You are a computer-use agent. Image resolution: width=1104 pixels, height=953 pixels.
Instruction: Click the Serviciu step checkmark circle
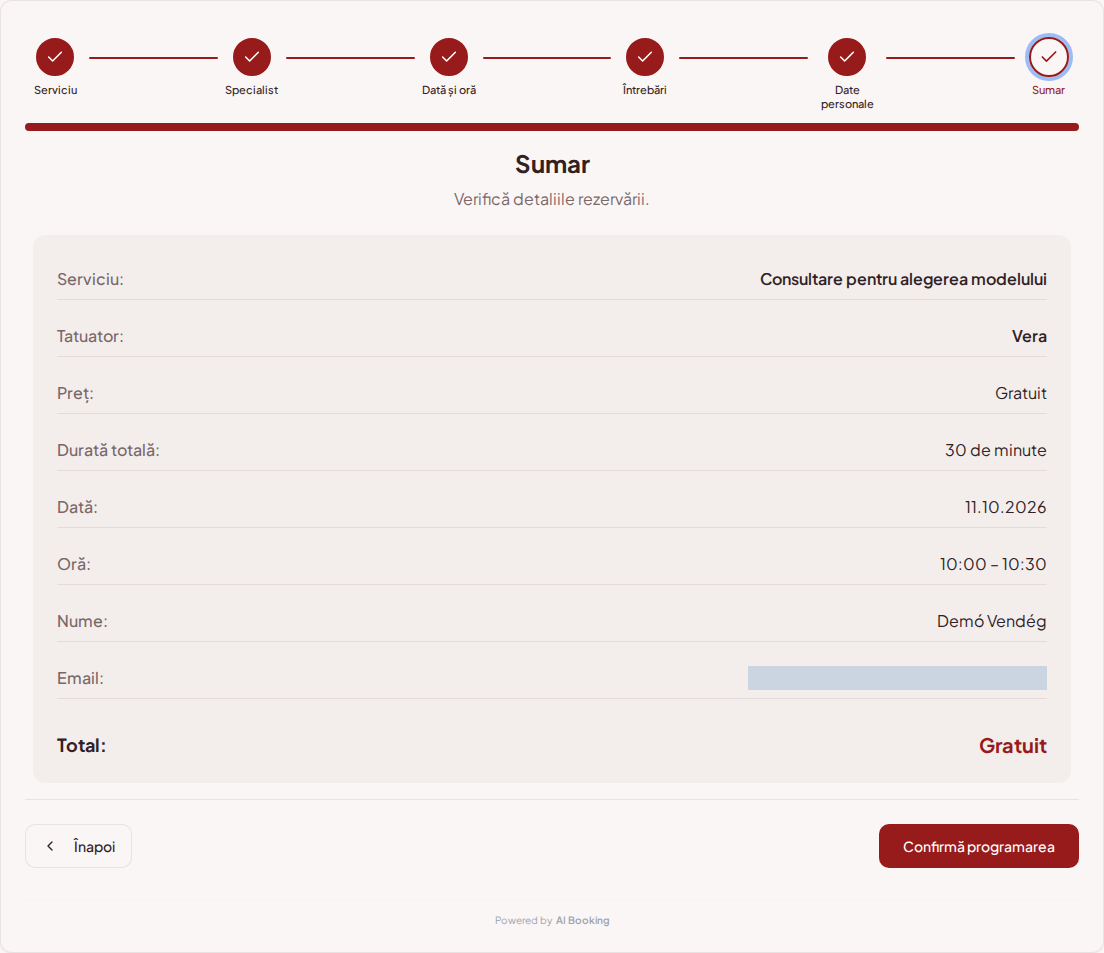coord(55,57)
